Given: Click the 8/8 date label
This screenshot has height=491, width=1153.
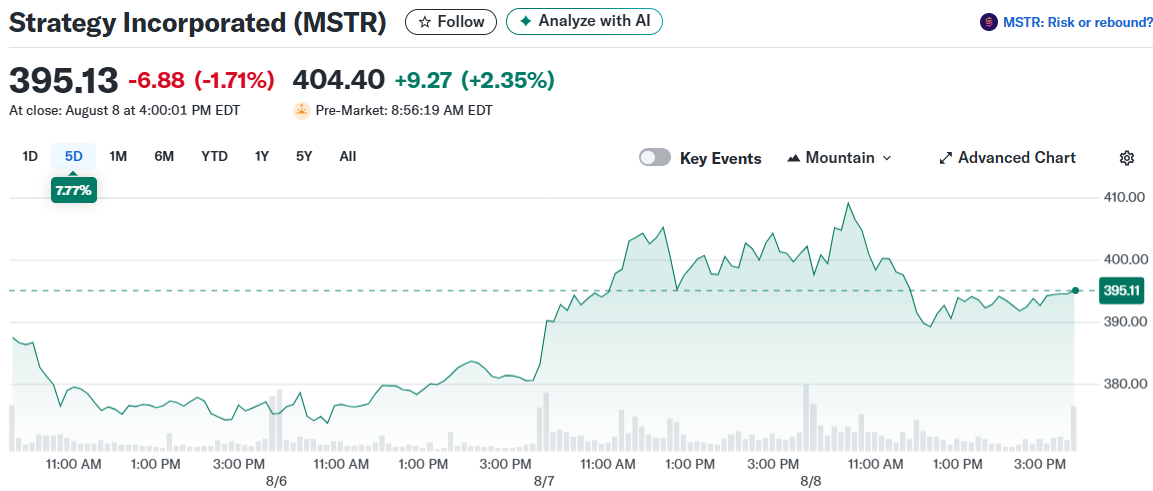Looking at the screenshot, I should click(810, 481).
